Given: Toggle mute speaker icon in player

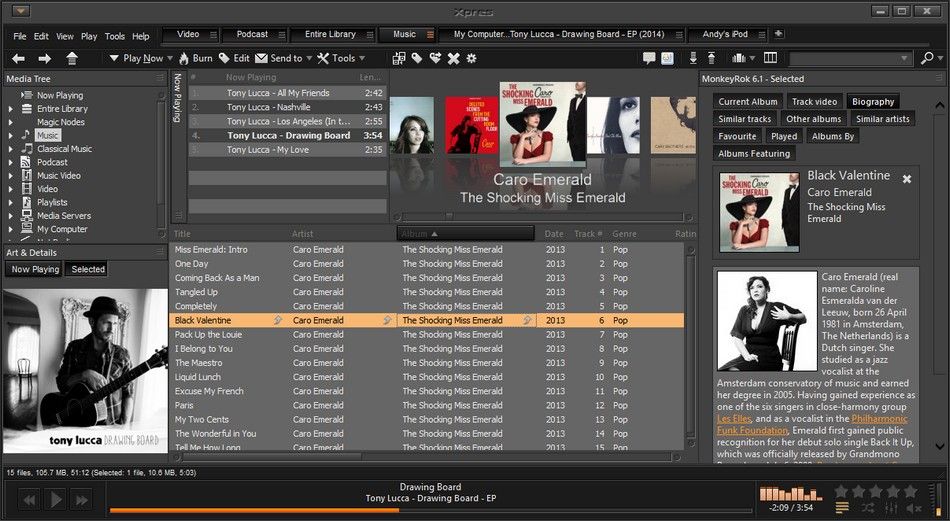Looking at the screenshot, I should coord(915,508).
